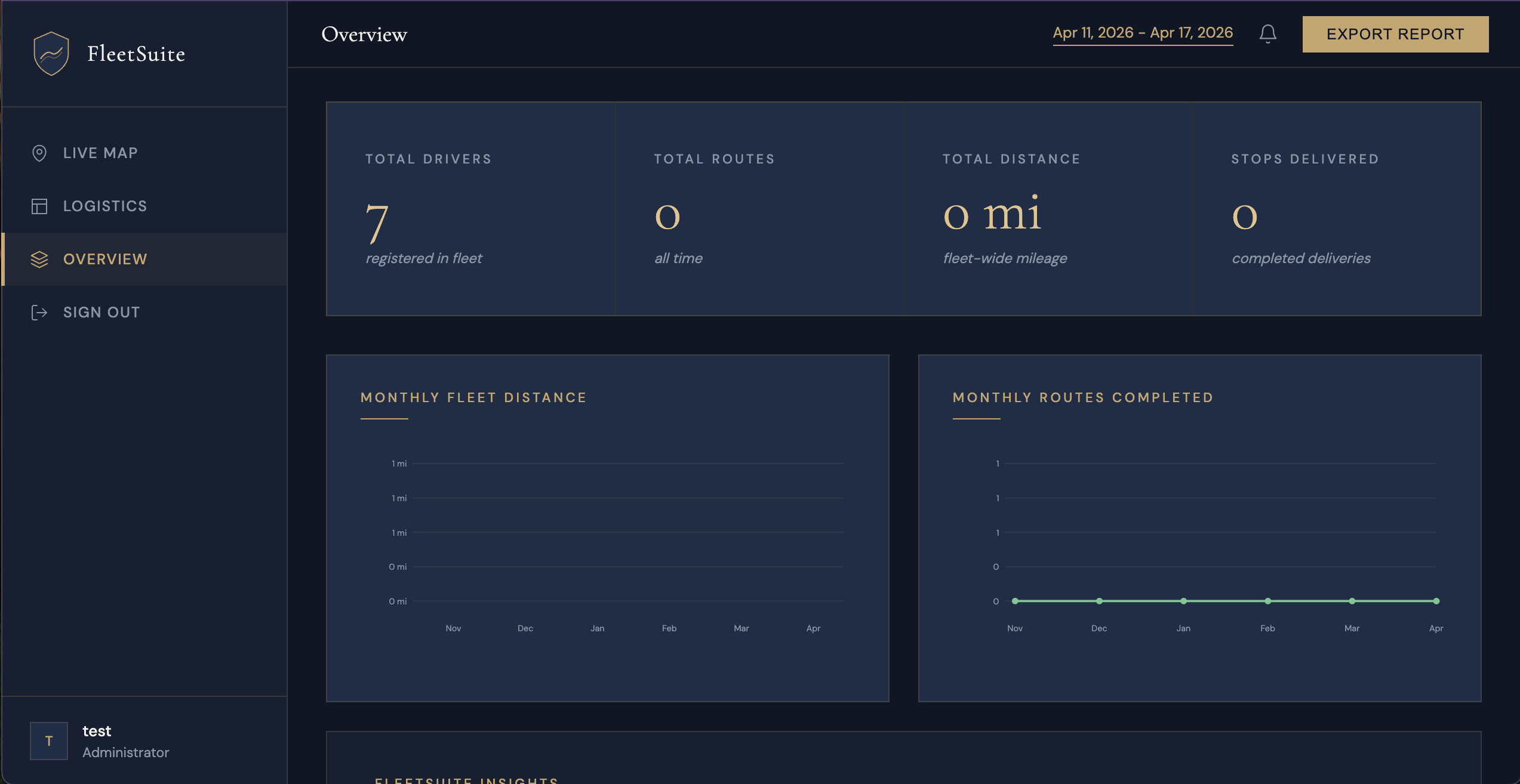This screenshot has height=784, width=1520.
Task: Click the Sign Out arrow icon
Action: [39, 312]
